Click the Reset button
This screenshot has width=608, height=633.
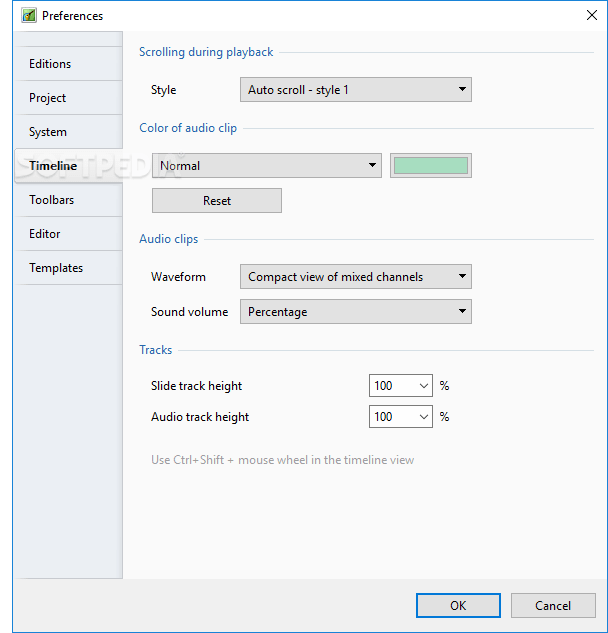[217, 201]
